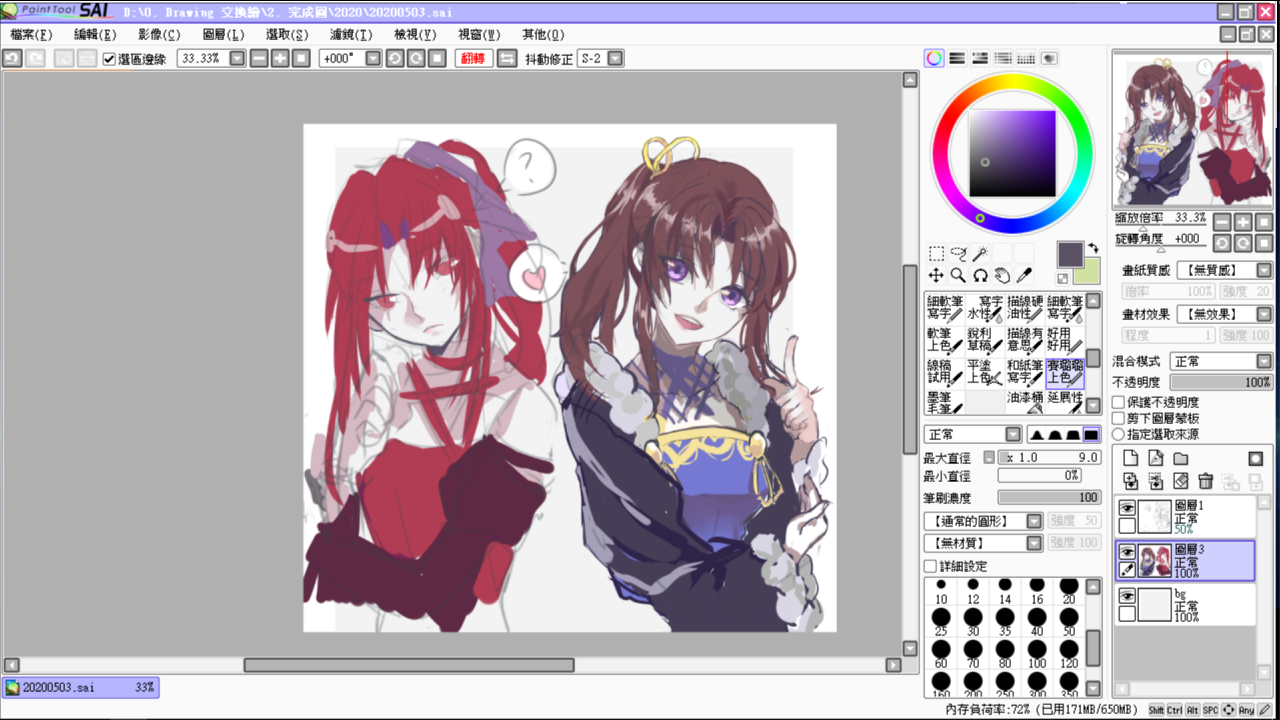Select the 圖層3 layer row
The width and height of the screenshot is (1280, 720).
coord(1185,561)
